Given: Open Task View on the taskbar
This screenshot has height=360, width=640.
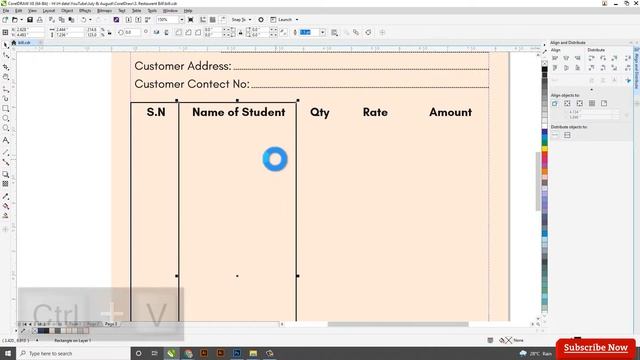Looking at the screenshot, I should (155, 353).
